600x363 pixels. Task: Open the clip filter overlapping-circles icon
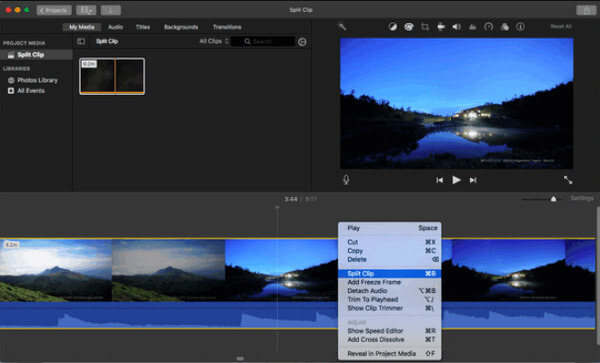(505, 26)
